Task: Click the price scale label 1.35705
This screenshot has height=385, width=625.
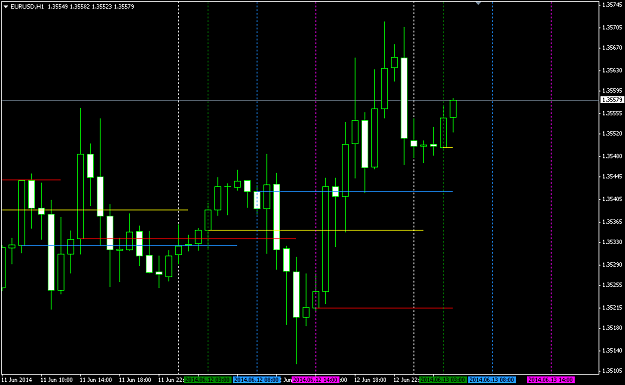Action: (x=612, y=28)
